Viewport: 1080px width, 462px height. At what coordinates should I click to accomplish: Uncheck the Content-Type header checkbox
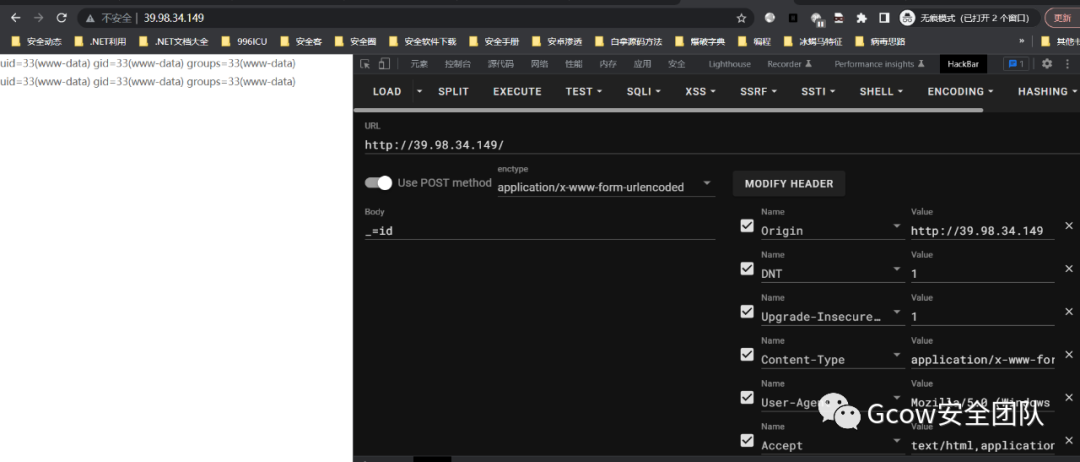click(747, 354)
